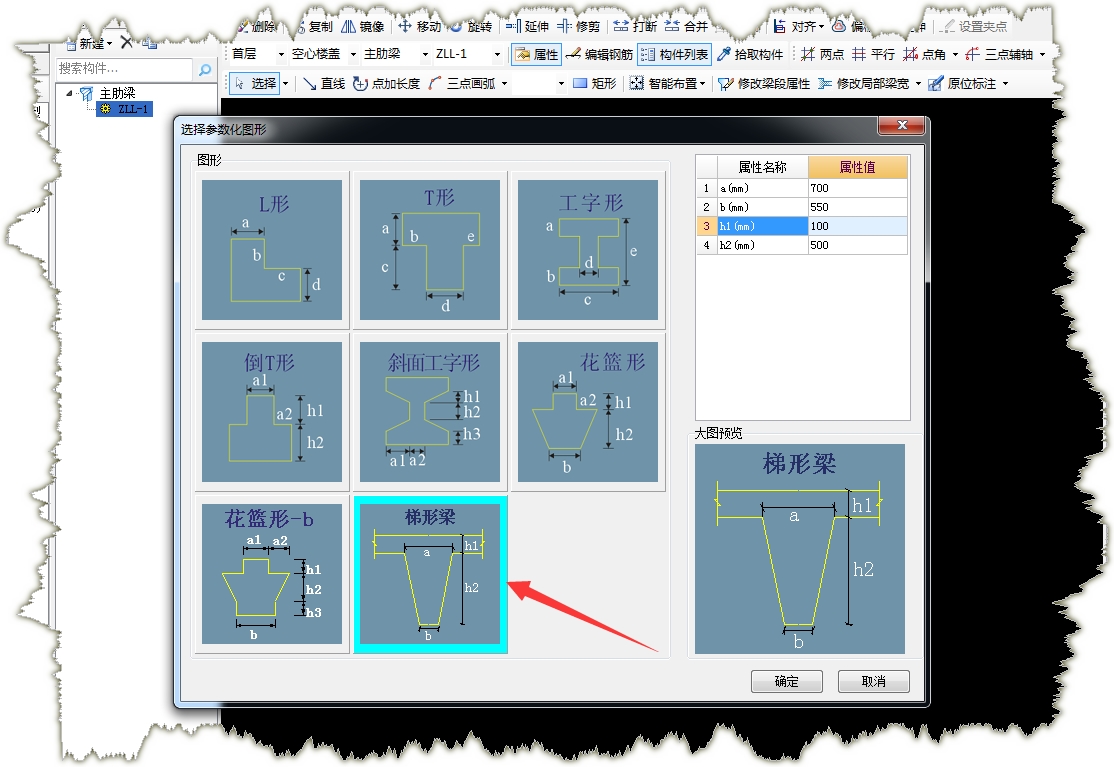Click the delete X icon beside 新建
The image size is (1114, 767).
(126, 43)
